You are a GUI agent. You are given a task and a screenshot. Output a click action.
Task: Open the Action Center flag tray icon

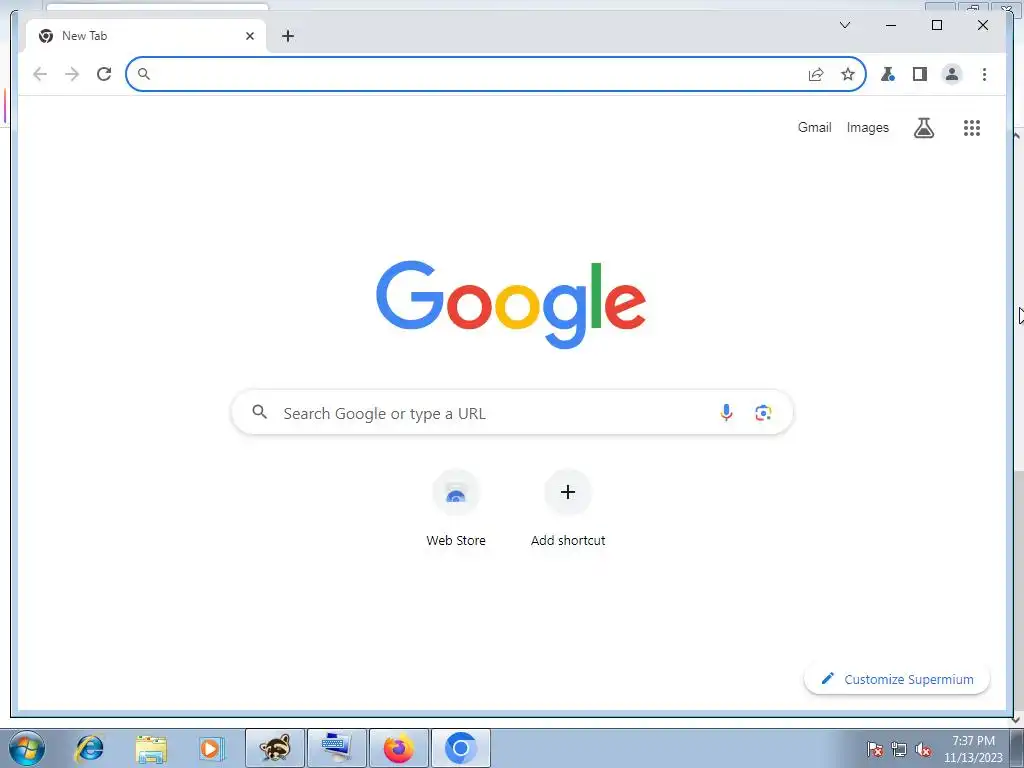tap(875, 750)
